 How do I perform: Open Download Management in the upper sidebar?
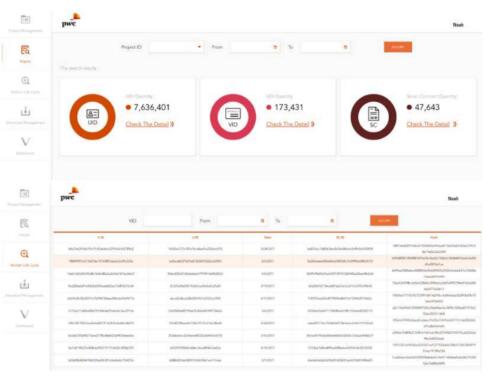click(25, 115)
